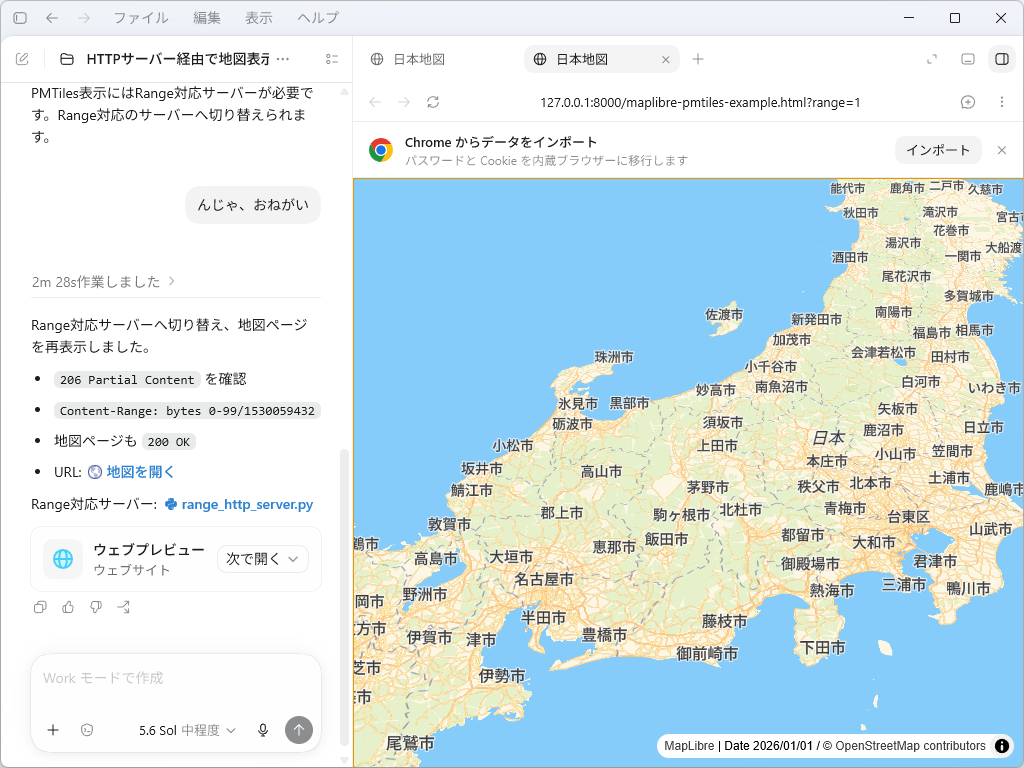Click the 名古屋市 label on map
Viewport: 1024px width, 768px height.
click(x=543, y=579)
